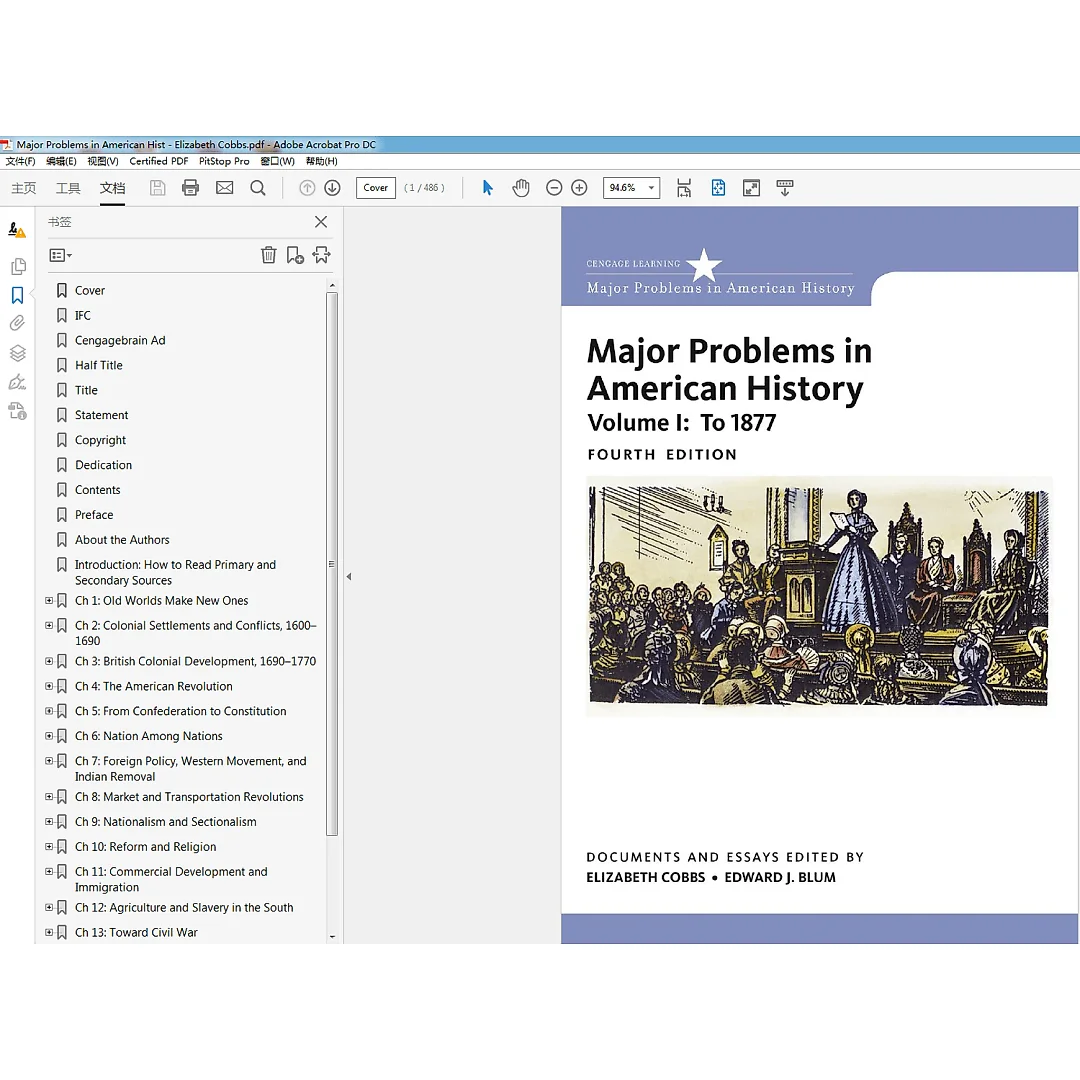Screen dimensions: 1080x1080
Task: Select Ch 7: Foreign Policy bookmark
Action: coord(191,769)
